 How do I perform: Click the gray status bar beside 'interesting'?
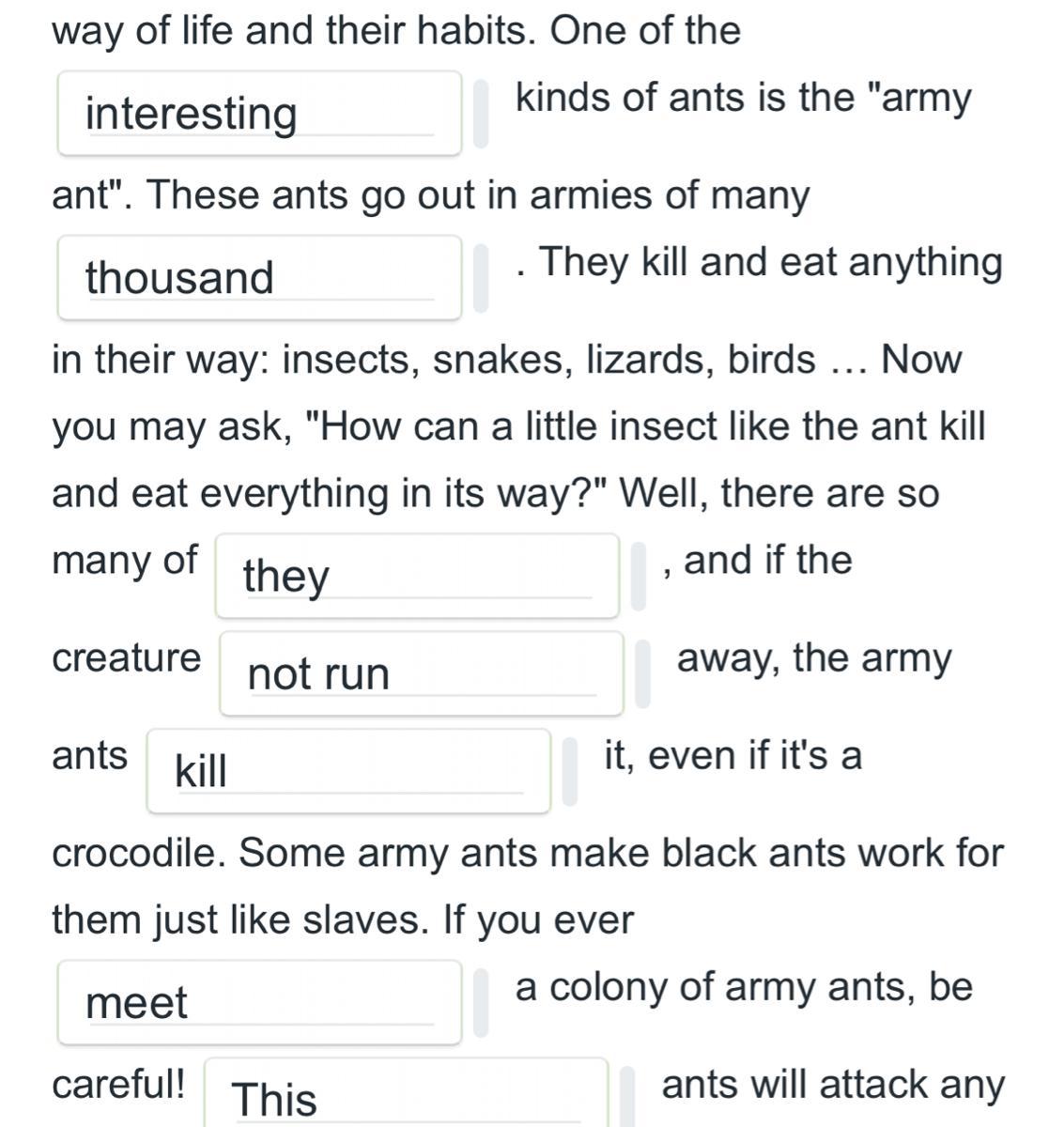[x=481, y=114]
